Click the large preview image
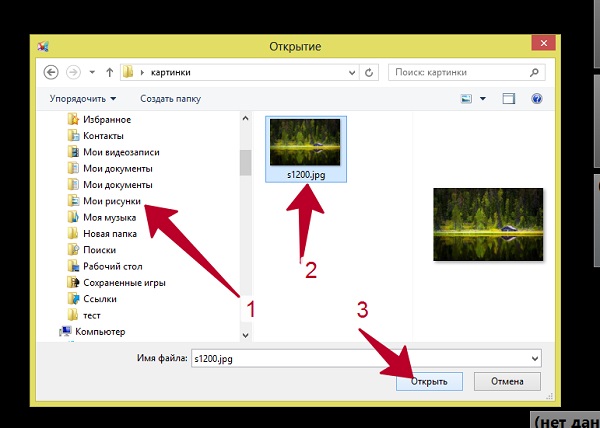 (x=488, y=225)
